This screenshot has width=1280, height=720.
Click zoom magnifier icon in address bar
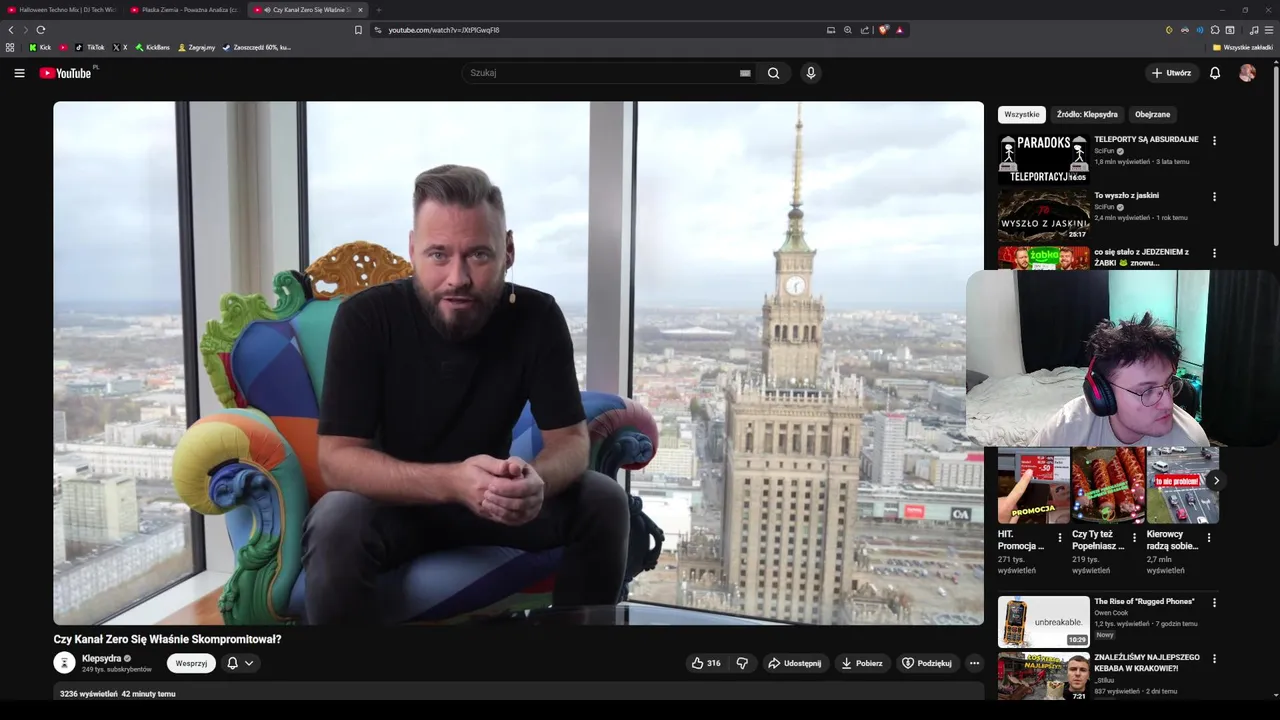pos(848,30)
